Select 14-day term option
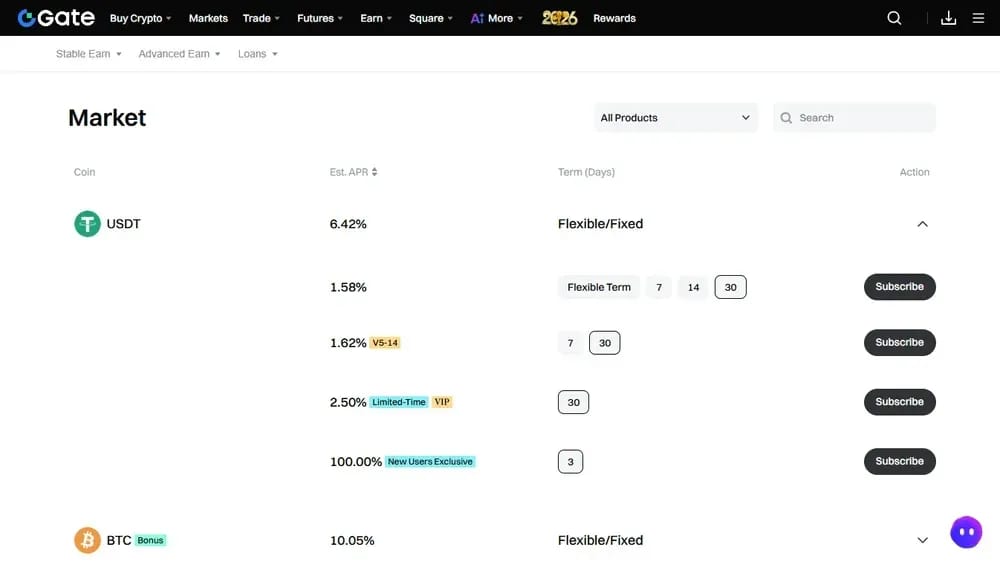 693,287
